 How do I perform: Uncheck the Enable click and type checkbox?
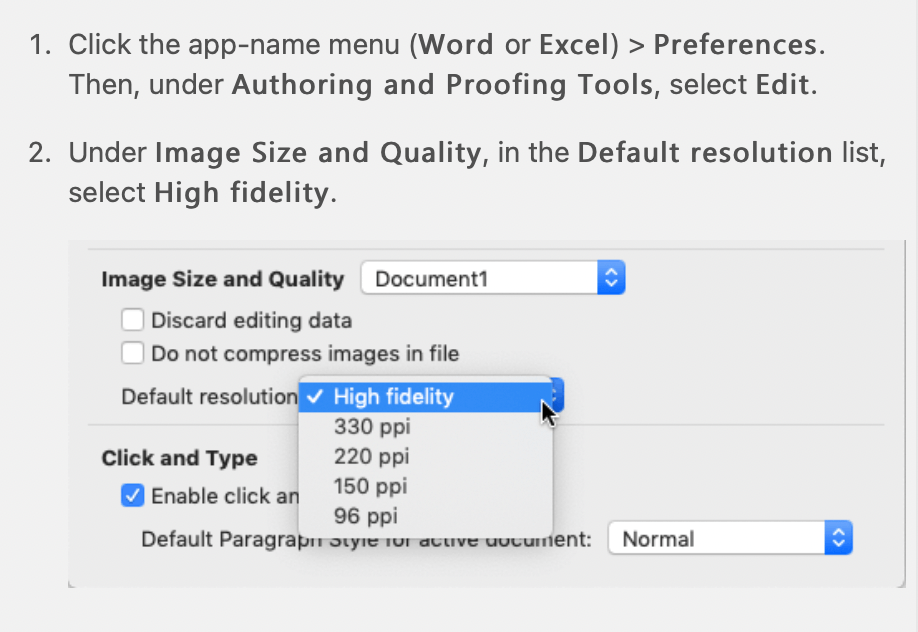(132, 496)
